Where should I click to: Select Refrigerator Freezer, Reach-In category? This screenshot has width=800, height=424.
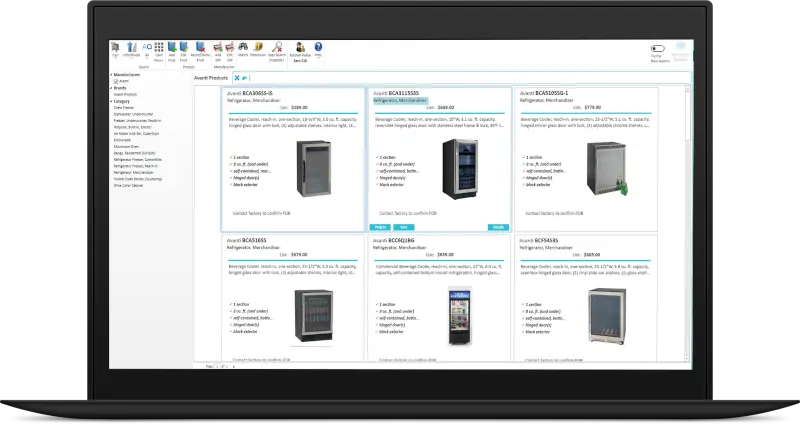click(136, 166)
